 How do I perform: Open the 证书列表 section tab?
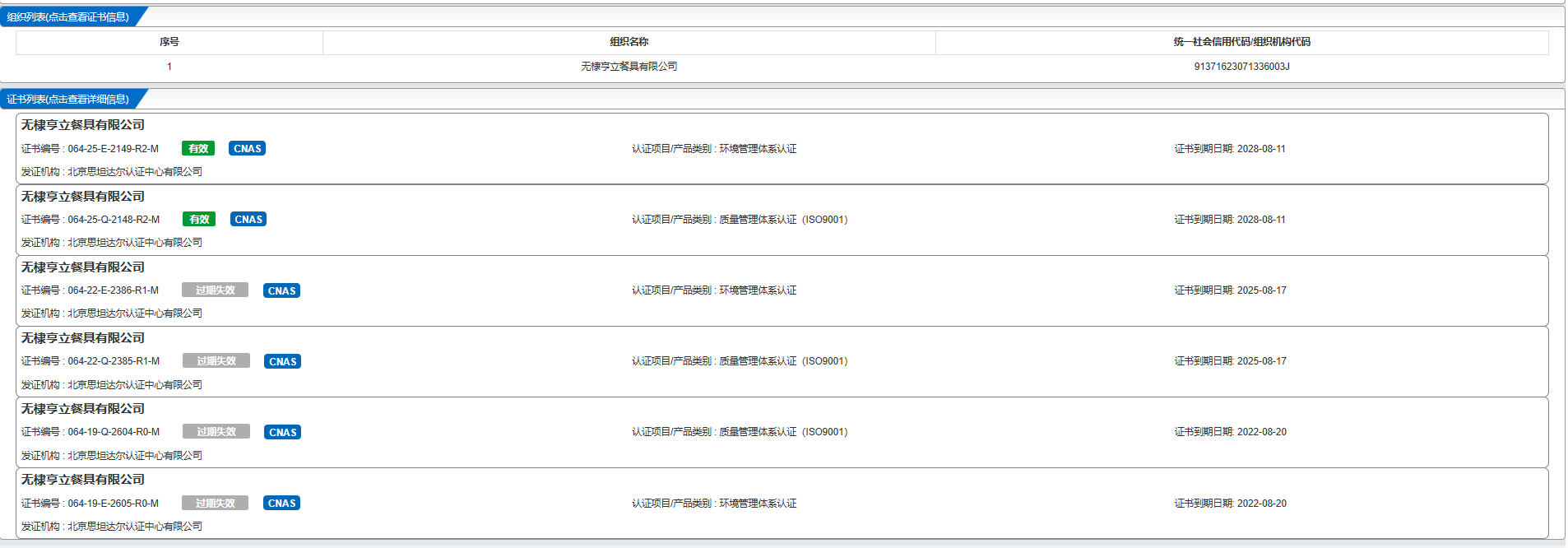coord(69,99)
